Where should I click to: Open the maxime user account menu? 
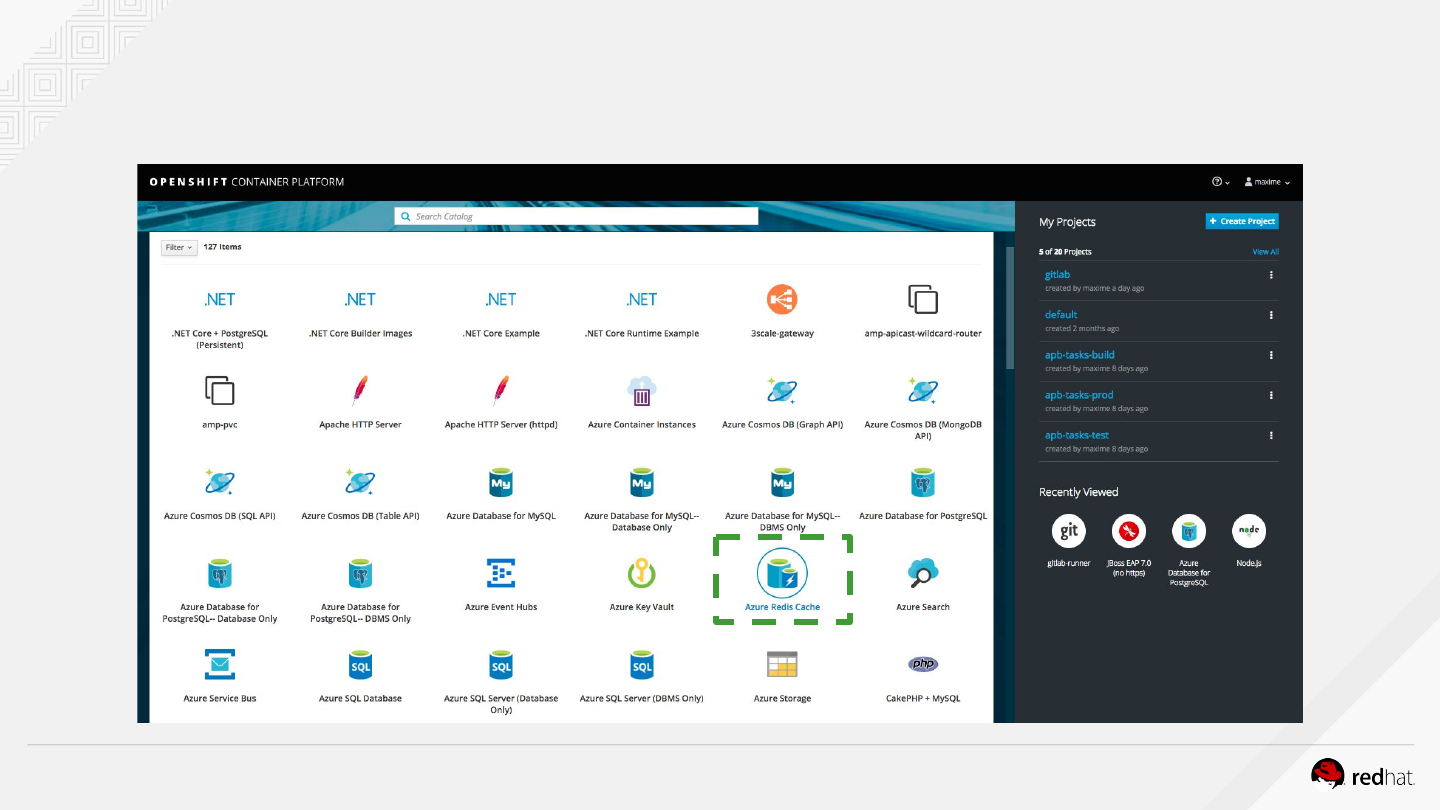pyautogui.click(x=1267, y=182)
